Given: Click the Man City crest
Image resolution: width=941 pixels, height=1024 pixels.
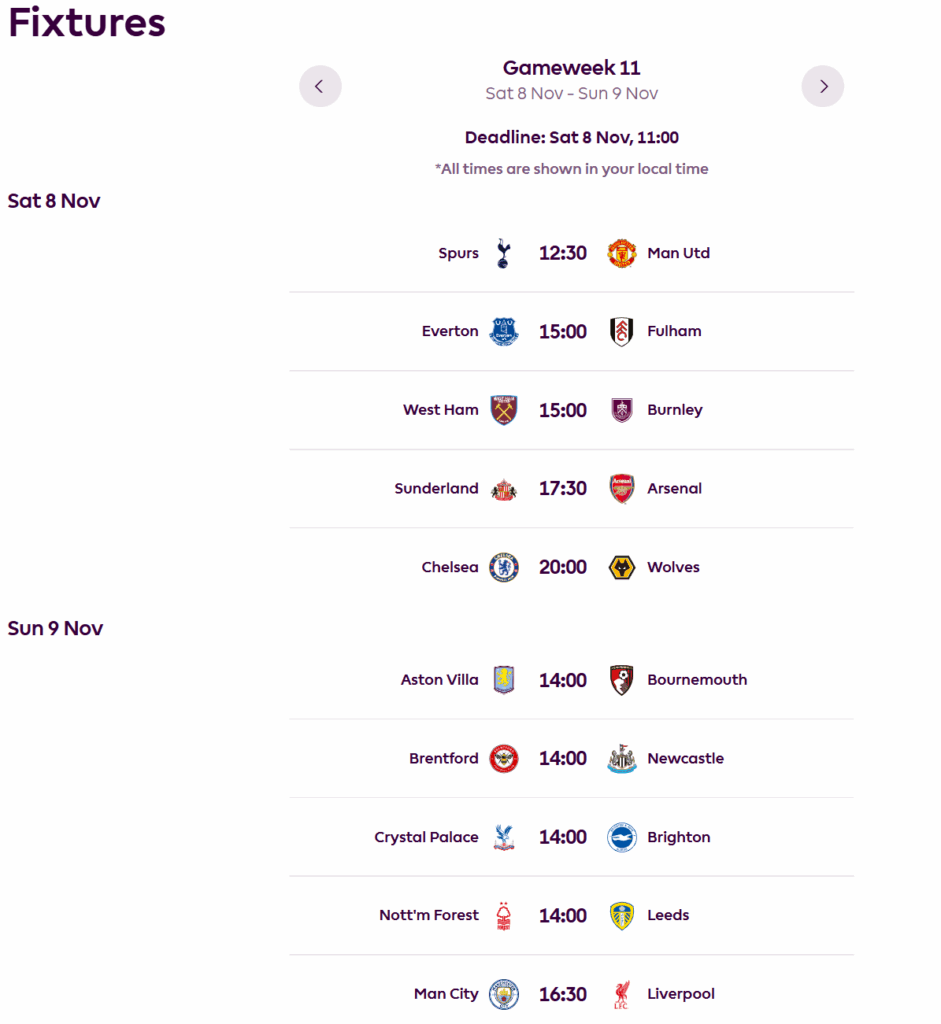Looking at the screenshot, I should click(503, 994).
